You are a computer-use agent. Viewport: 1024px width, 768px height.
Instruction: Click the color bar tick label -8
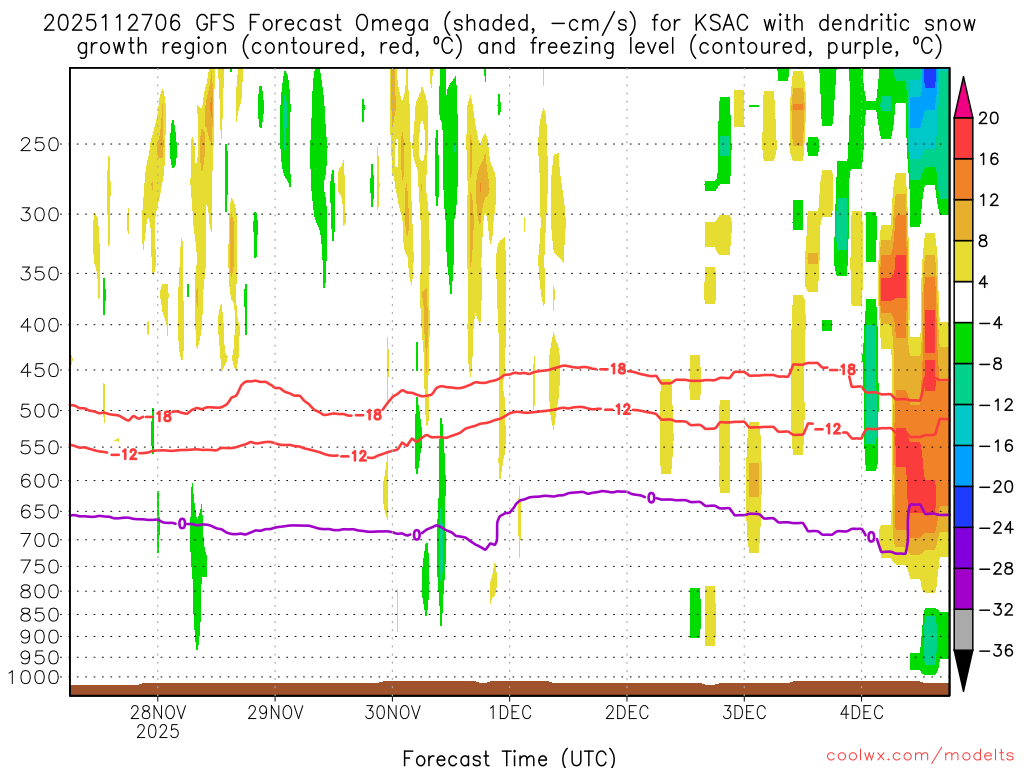pyautogui.click(x=989, y=364)
